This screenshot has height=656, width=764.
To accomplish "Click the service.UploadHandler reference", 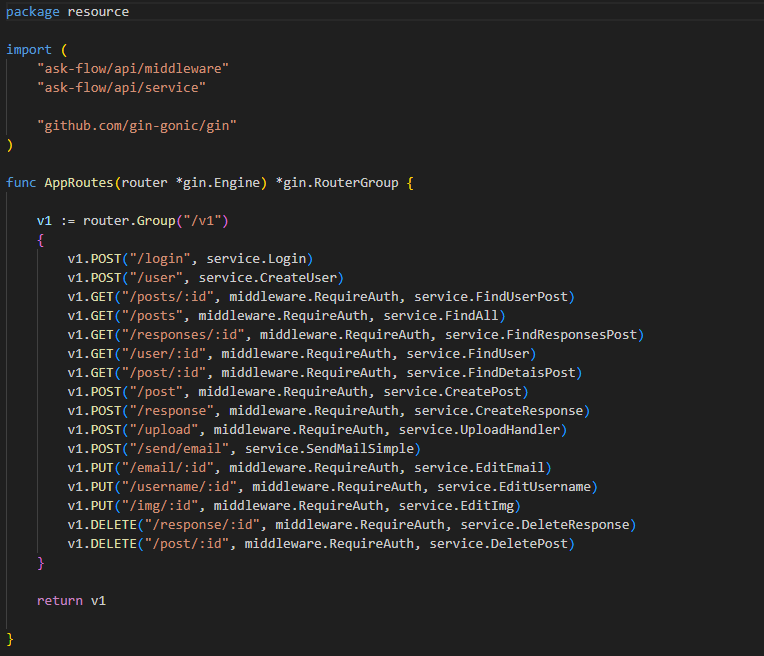I will [483, 429].
